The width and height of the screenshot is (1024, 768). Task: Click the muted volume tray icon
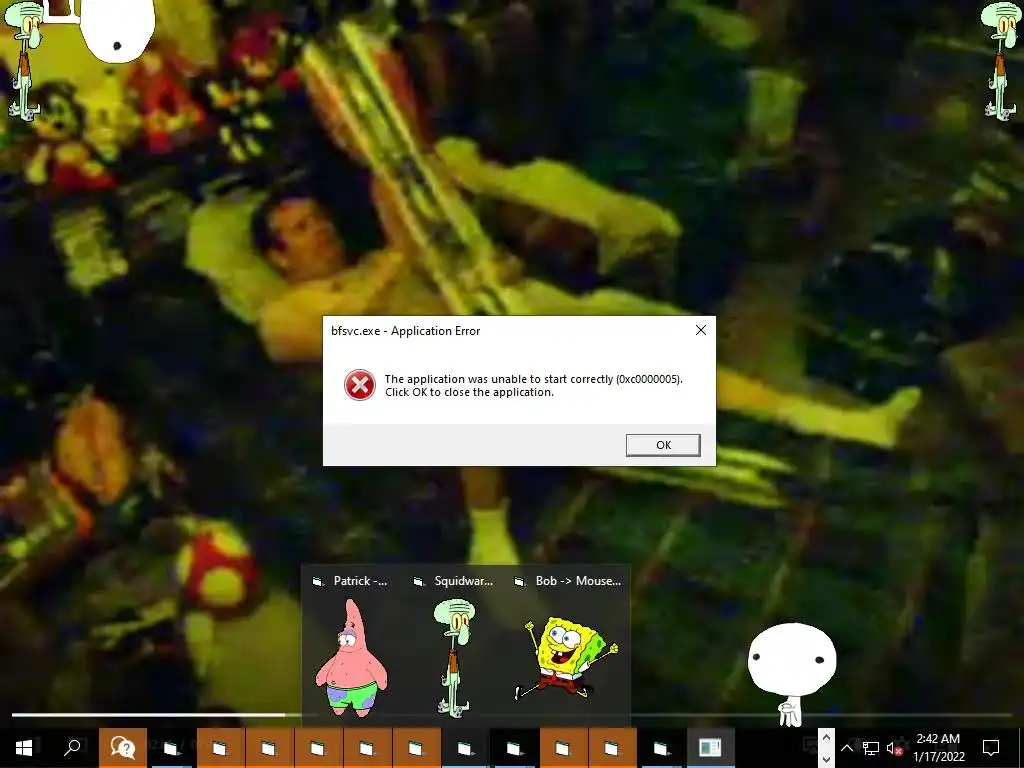[x=895, y=749]
